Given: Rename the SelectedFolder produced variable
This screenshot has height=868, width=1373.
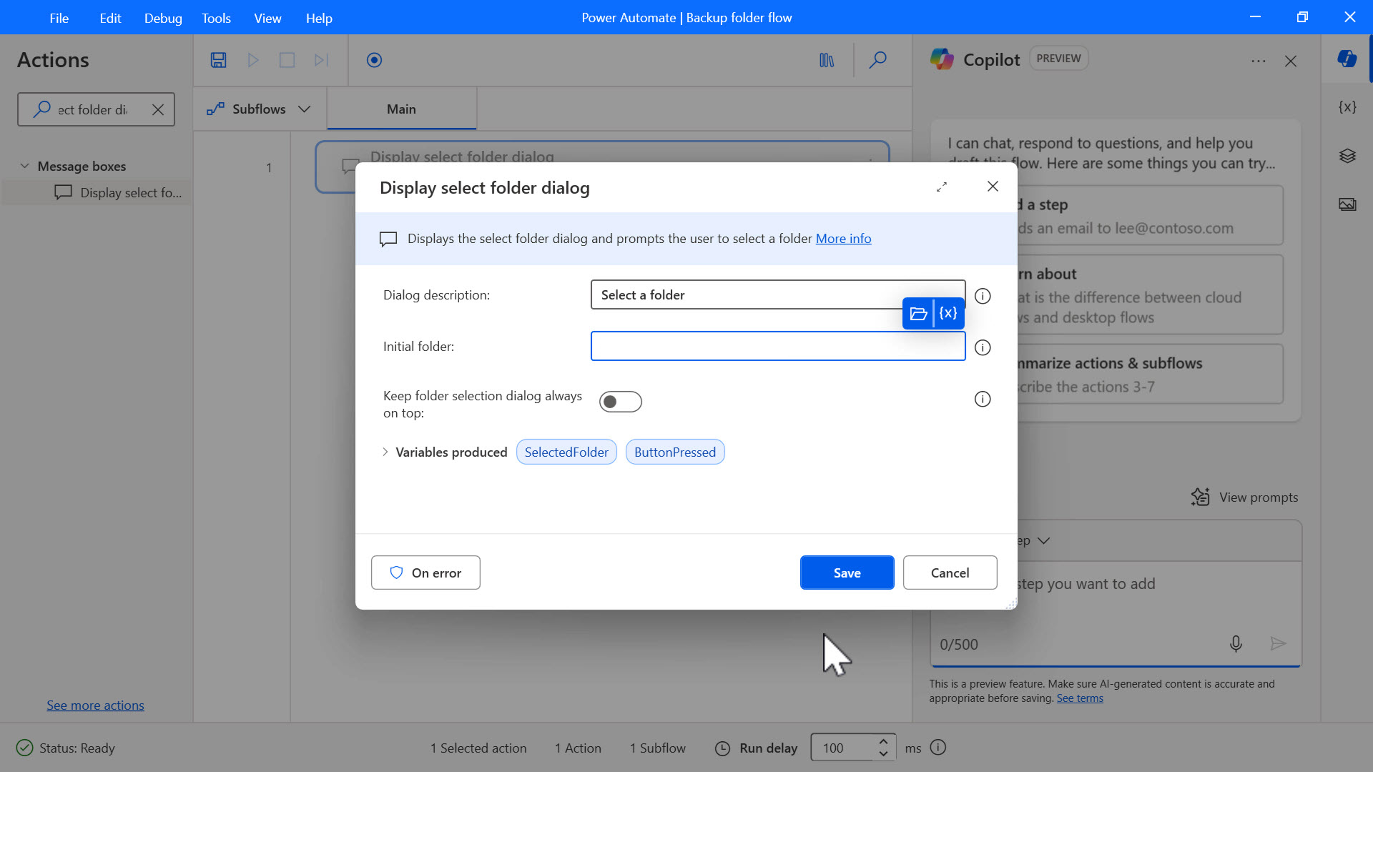Looking at the screenshot, I should [566, 452].
